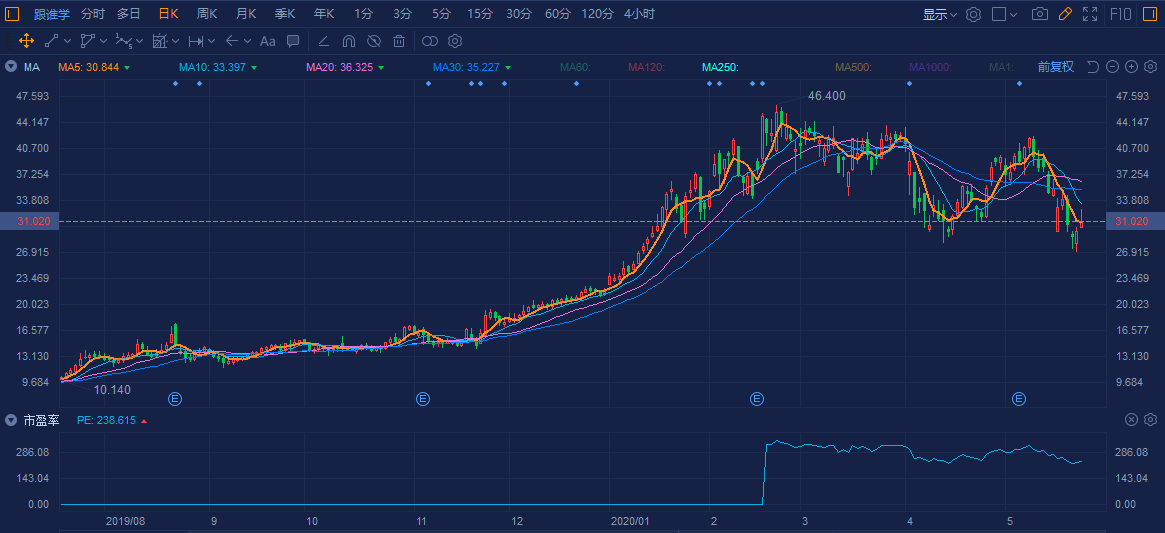Select the magnet snap drawing tool
Image resolution: width=1165 pixels, height=533 pixels.
click(x=349, y=41)
